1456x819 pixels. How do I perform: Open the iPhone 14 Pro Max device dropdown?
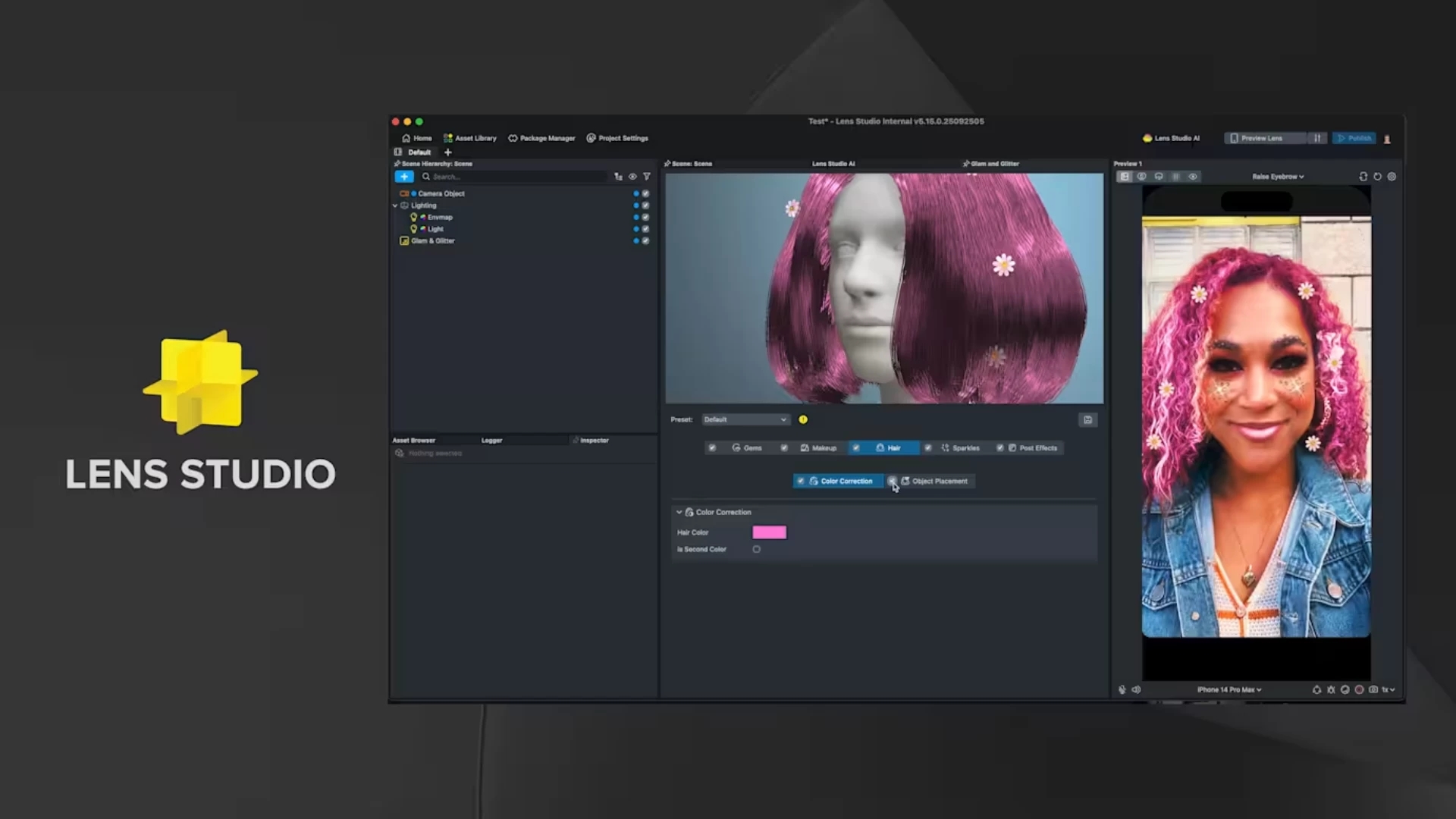[1229, 689]
